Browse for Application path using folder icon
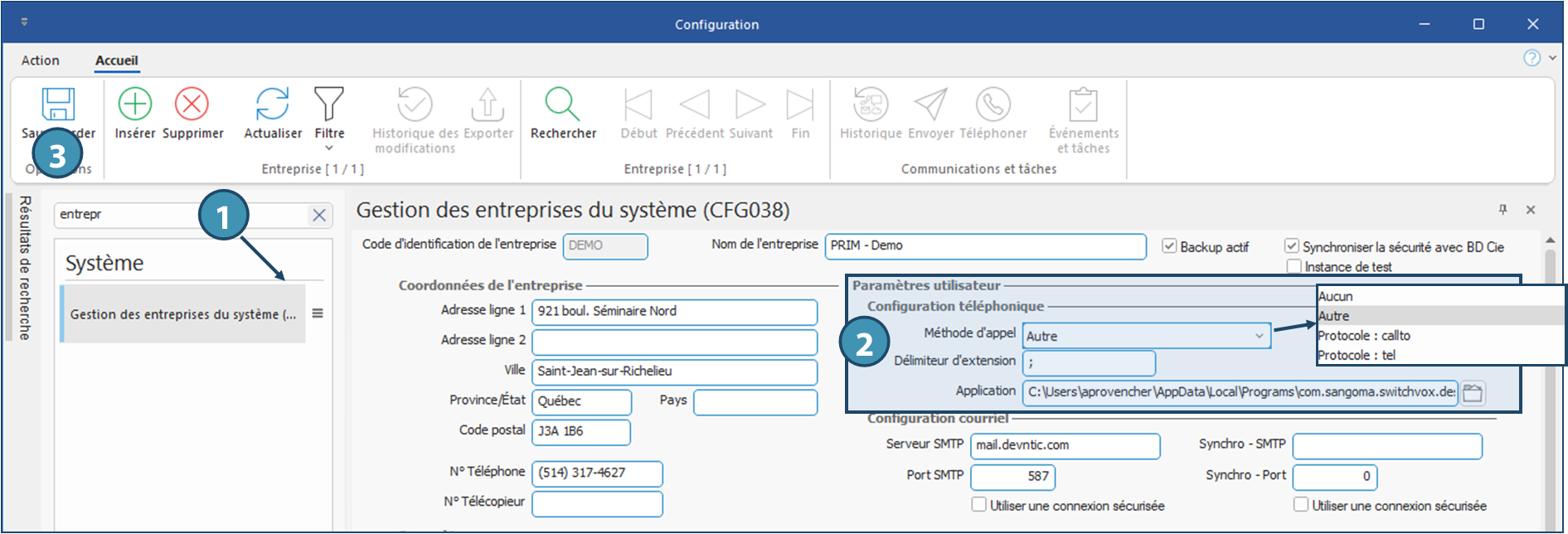Image resolution: width=1568 pixels, height=534 pixels. pyautogui.click(x=1473, y=392)
